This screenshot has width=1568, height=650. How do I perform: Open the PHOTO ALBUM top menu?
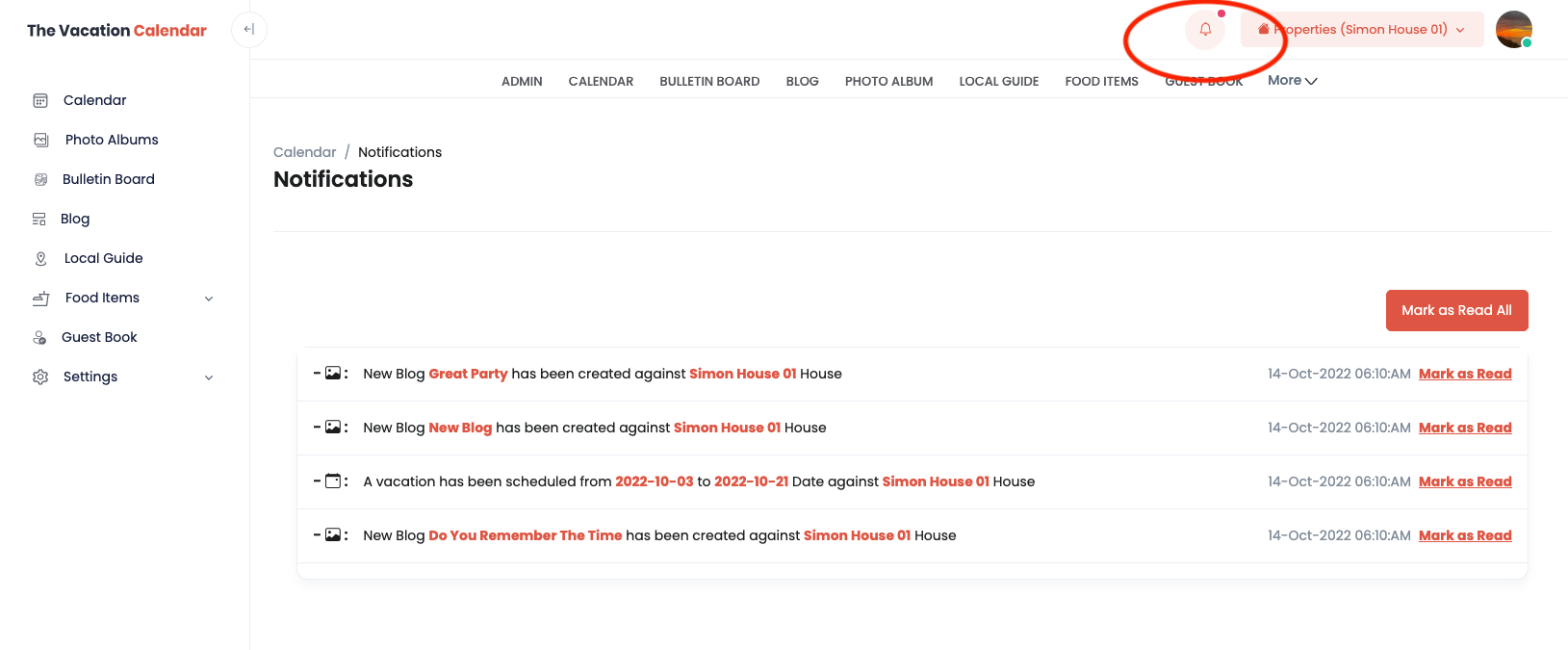[x=888, y=82]
